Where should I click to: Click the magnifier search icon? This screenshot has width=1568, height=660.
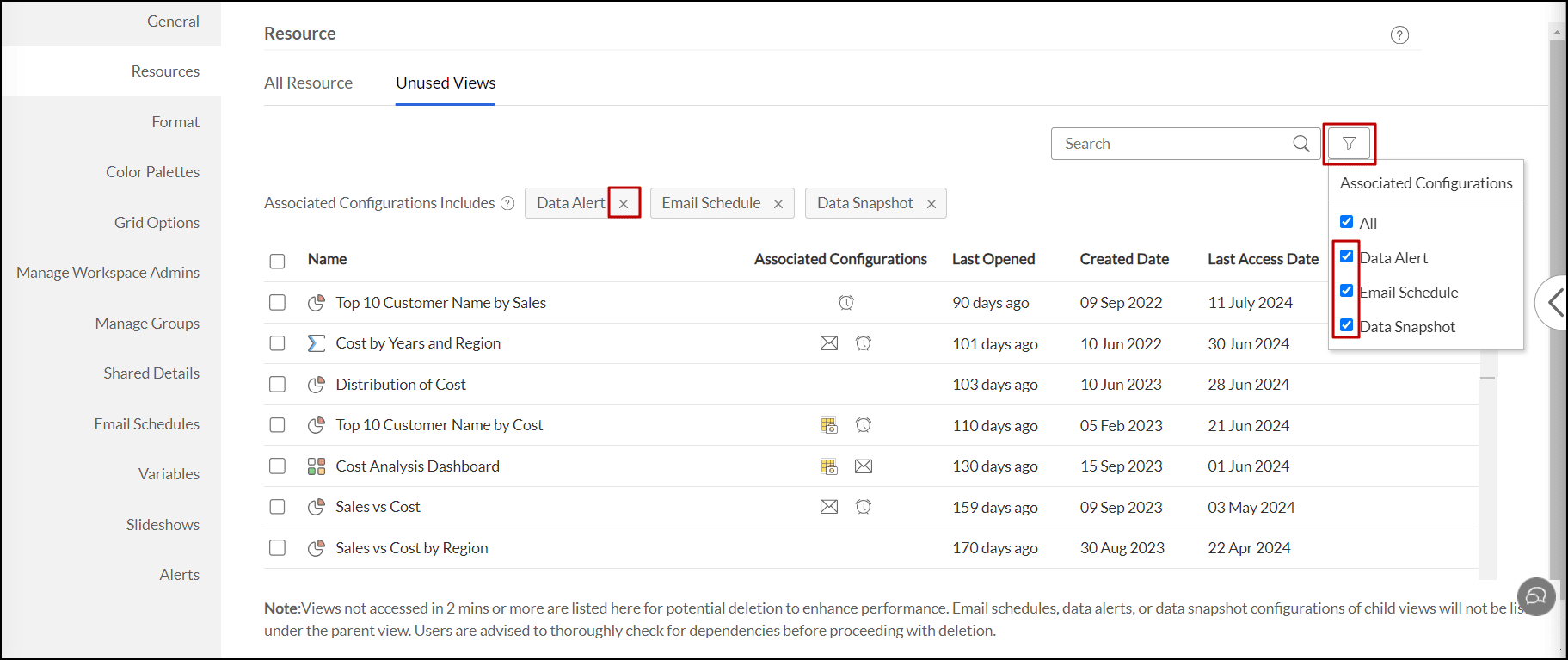point(1301,144)
